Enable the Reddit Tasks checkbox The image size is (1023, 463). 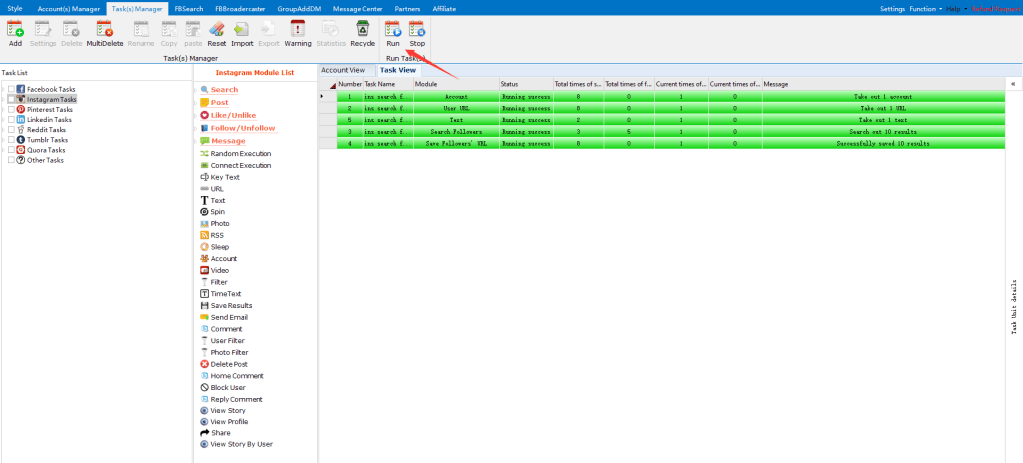[x=11, y=130]
